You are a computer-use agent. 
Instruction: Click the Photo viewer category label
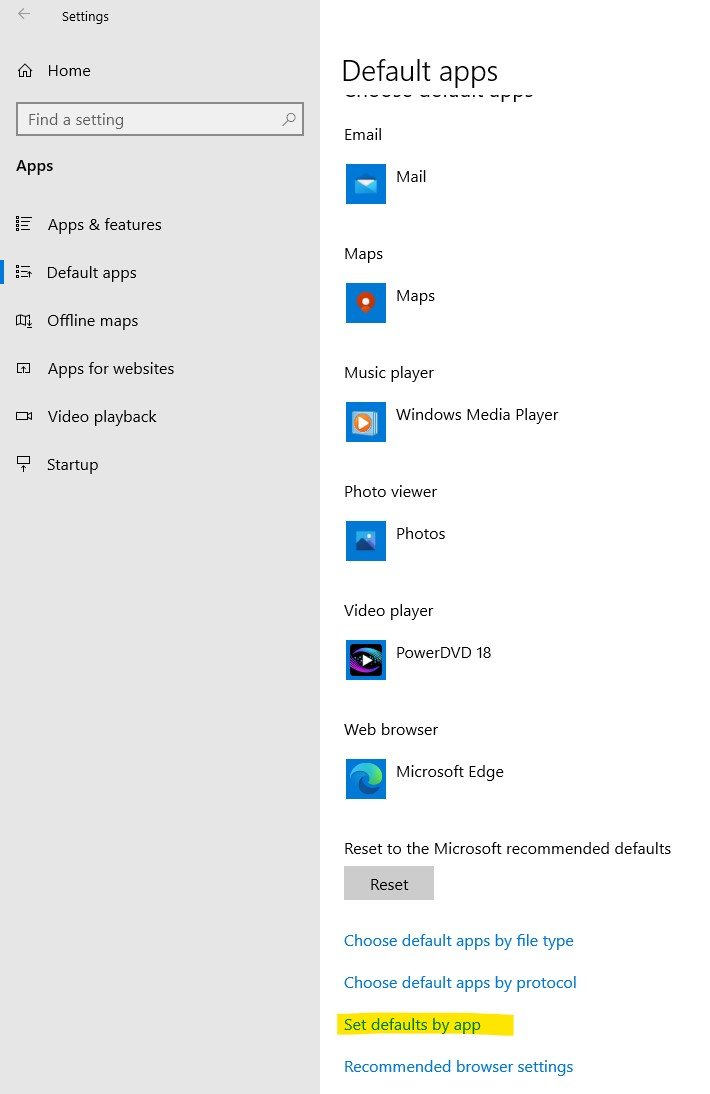coord(390,492)
